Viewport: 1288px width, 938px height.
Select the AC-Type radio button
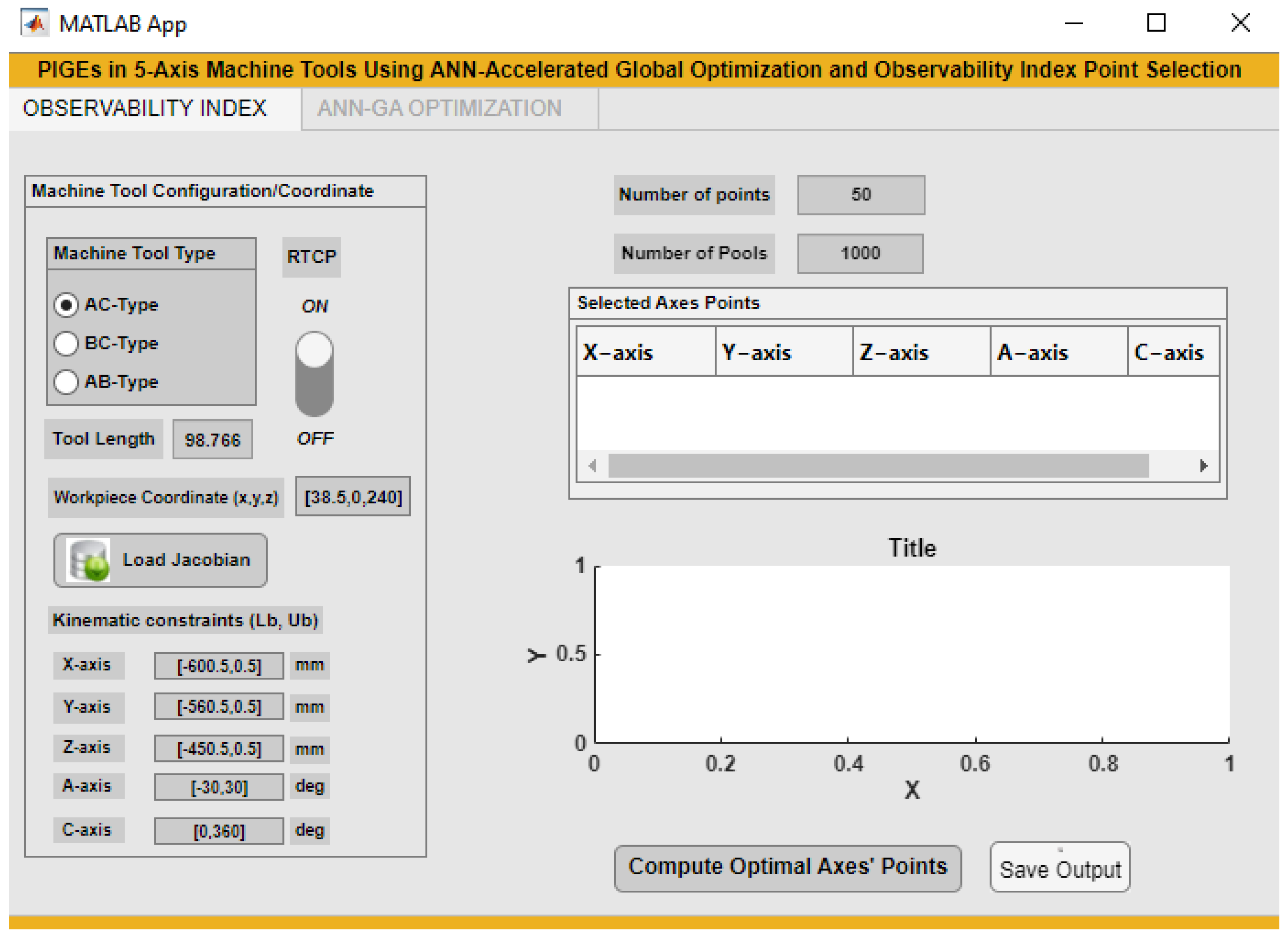click(x=66, y=305)
